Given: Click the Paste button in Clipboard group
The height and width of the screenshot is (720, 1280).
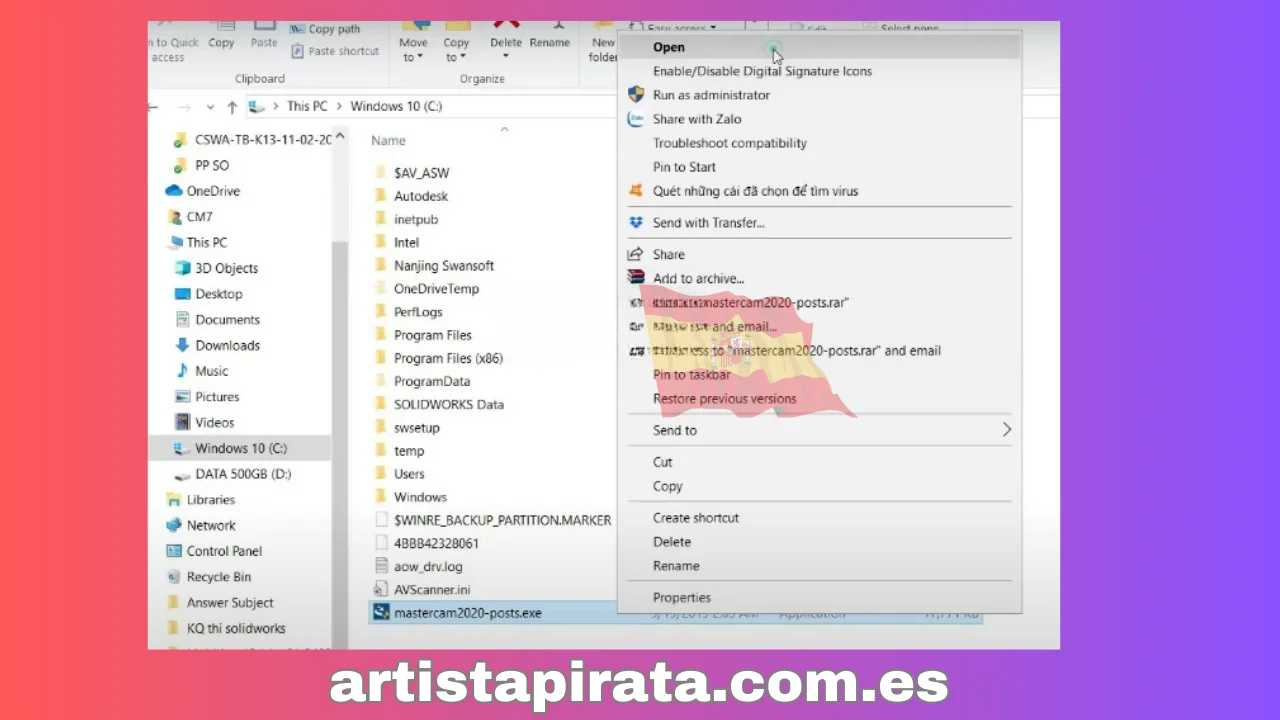Looking at the screenshot, I should [x=264, y=36].
